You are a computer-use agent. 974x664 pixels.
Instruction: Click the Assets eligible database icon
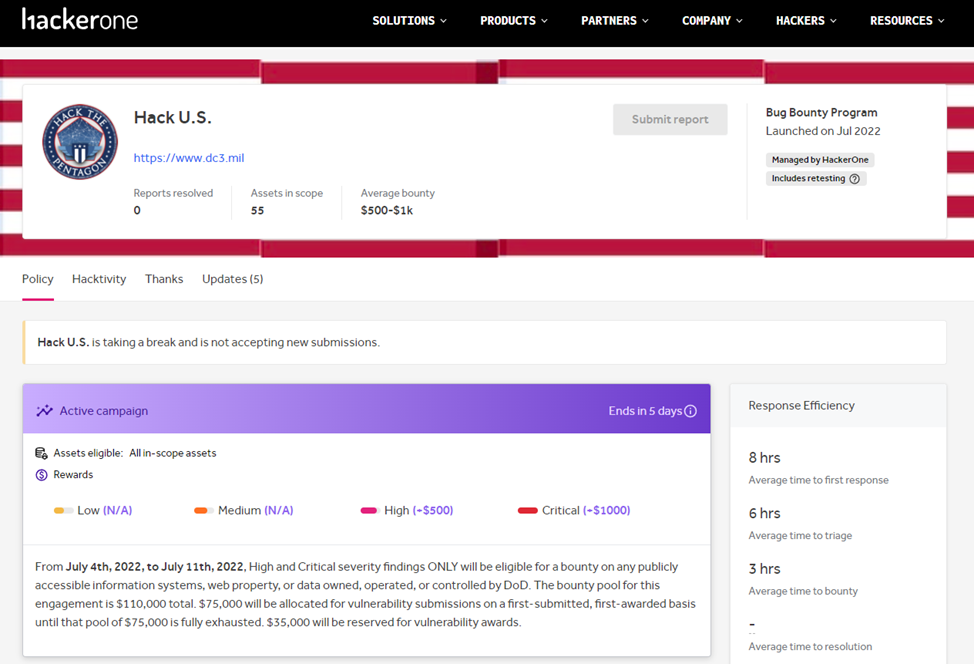(41, 453)
